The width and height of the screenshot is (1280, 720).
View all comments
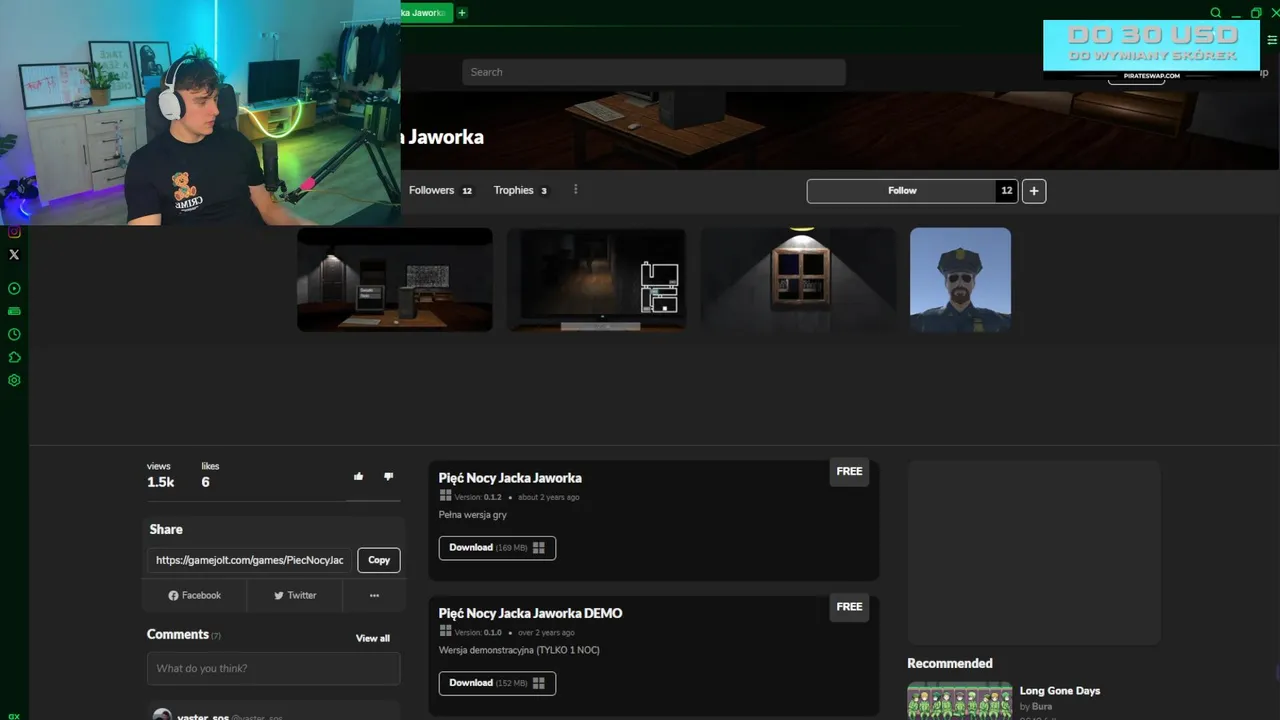[373, 638]
